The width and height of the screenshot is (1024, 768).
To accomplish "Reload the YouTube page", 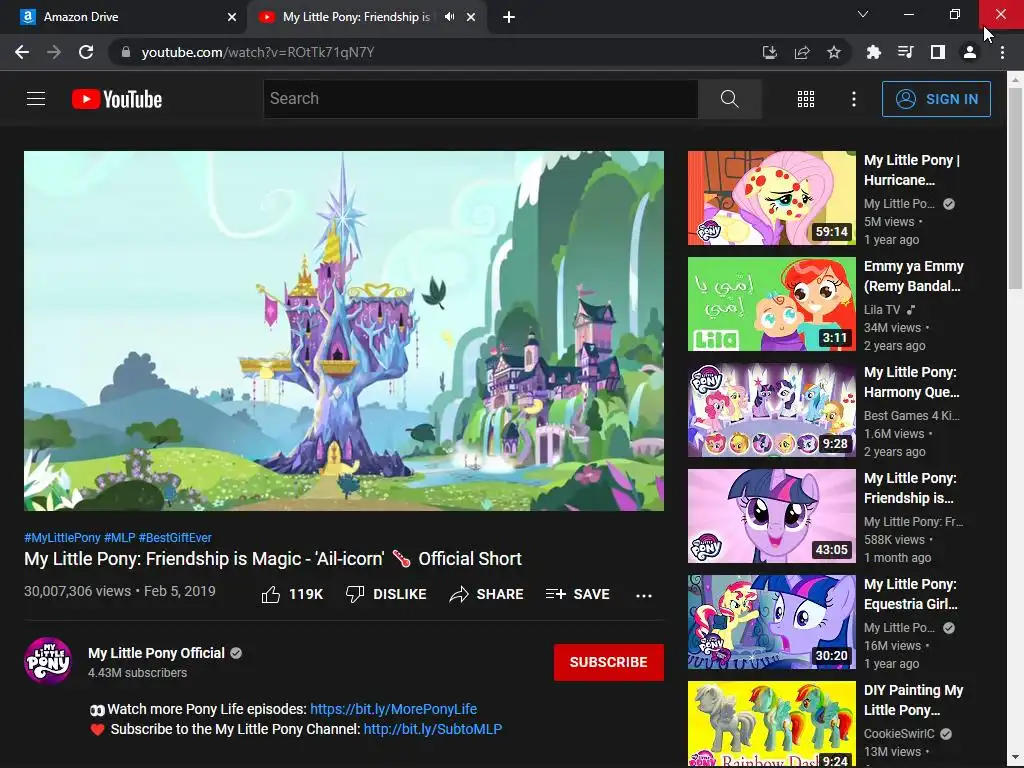I will point(86,52).
